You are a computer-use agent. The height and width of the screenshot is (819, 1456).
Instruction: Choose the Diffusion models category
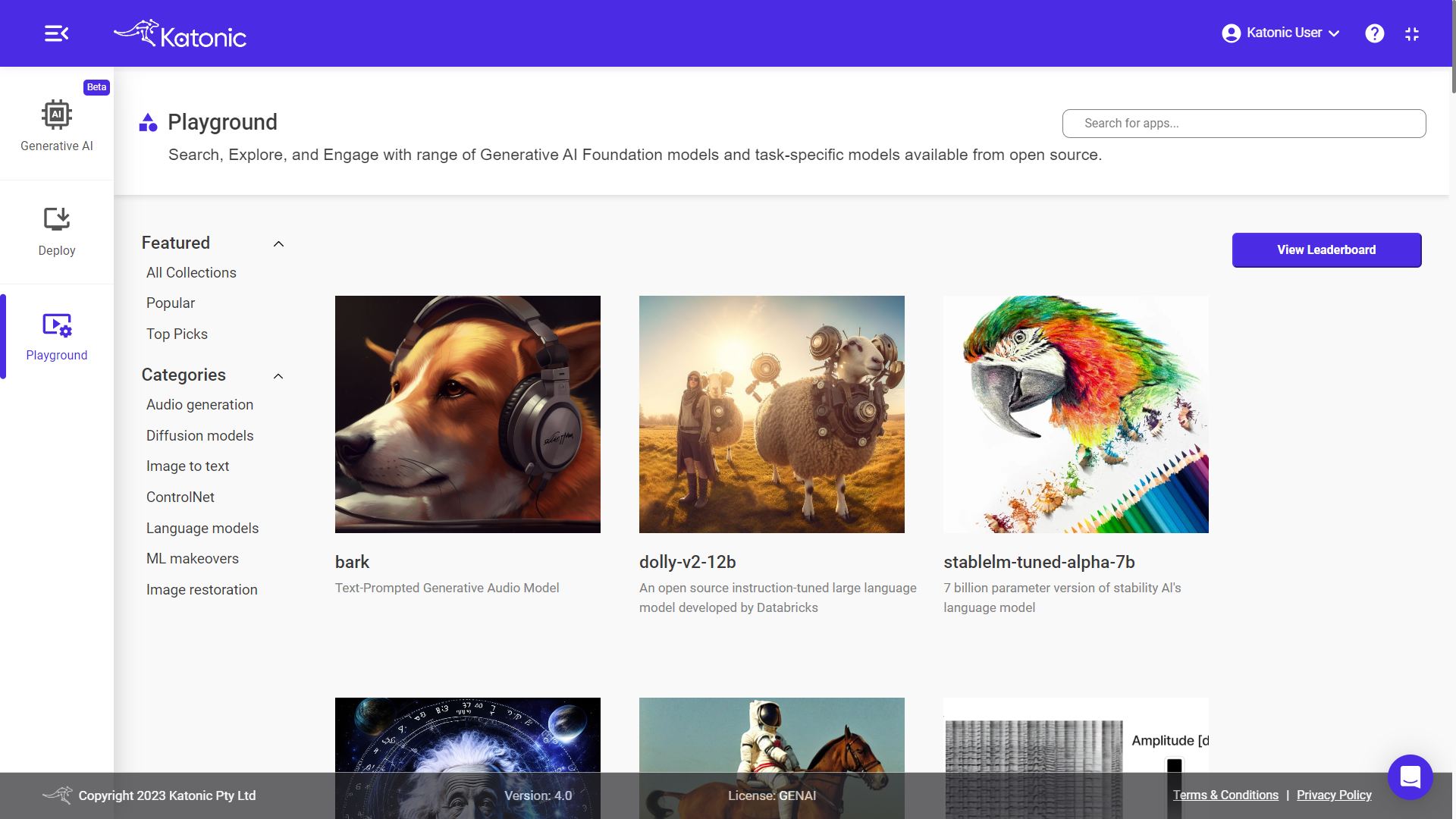[199, 436]
